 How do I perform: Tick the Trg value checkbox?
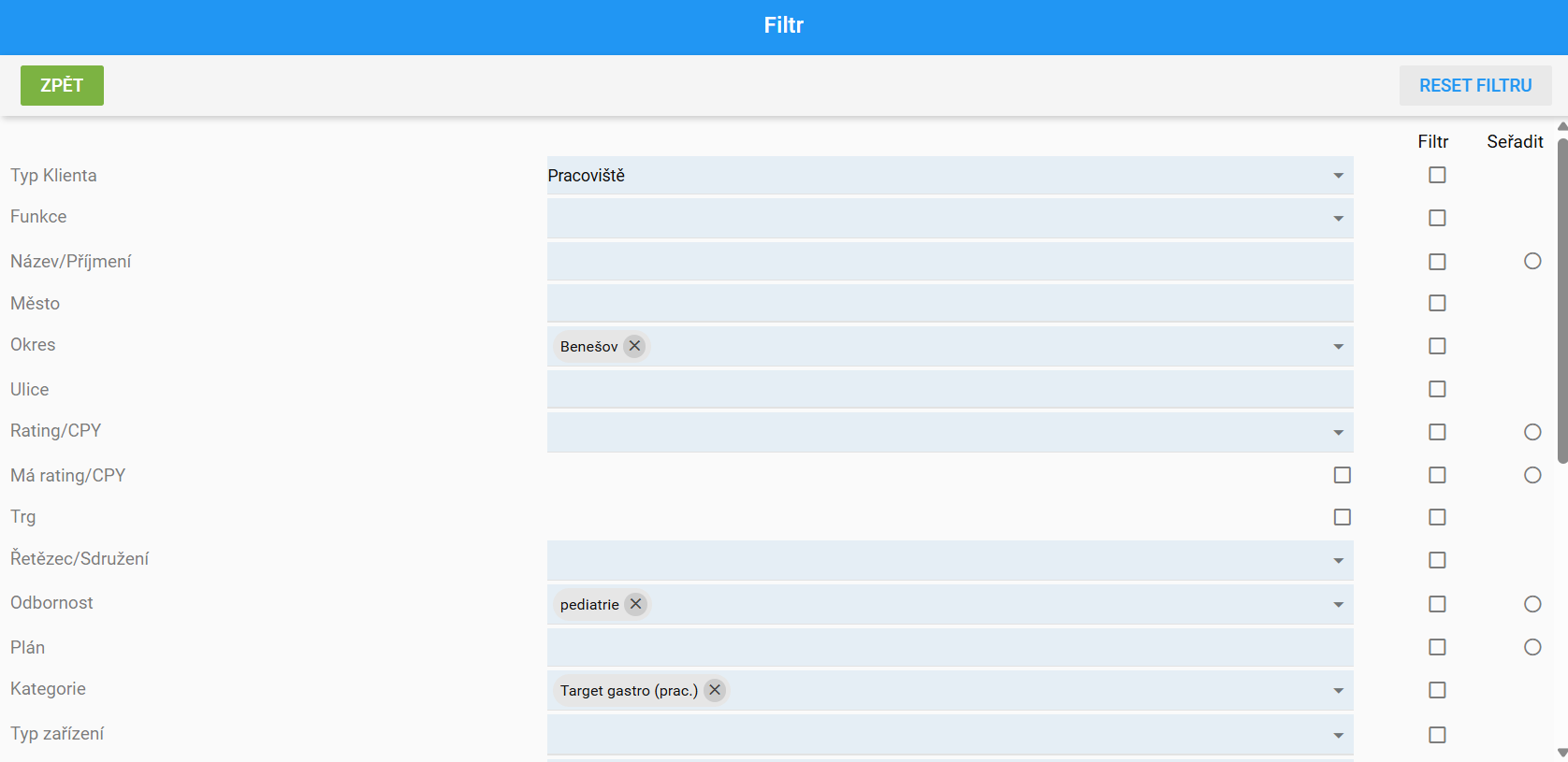[x=1342, y=517]
